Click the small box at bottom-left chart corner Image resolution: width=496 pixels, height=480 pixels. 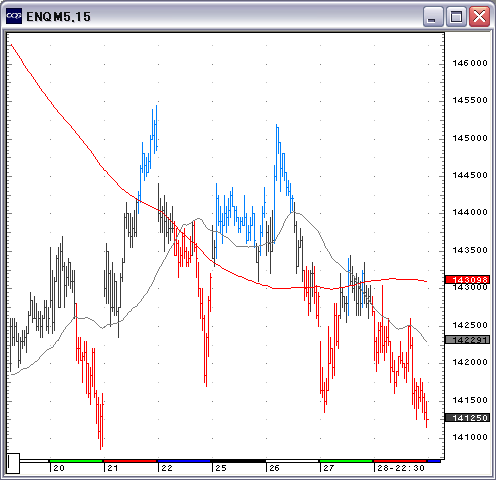13,463
